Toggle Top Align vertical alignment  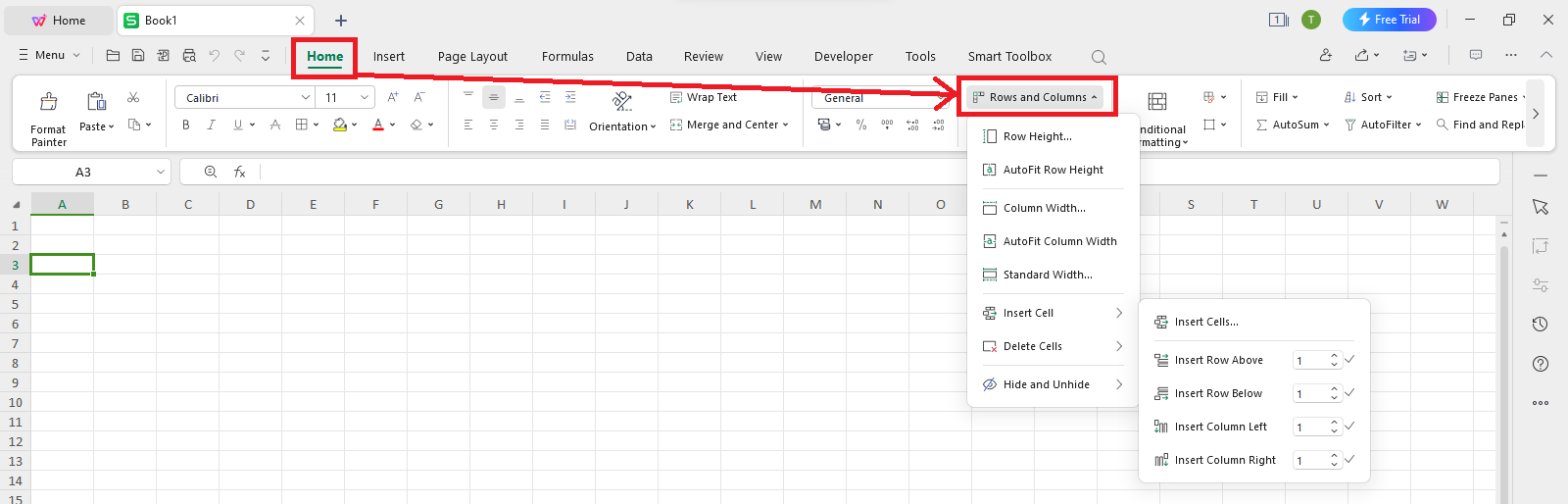[x=468, y=97]
